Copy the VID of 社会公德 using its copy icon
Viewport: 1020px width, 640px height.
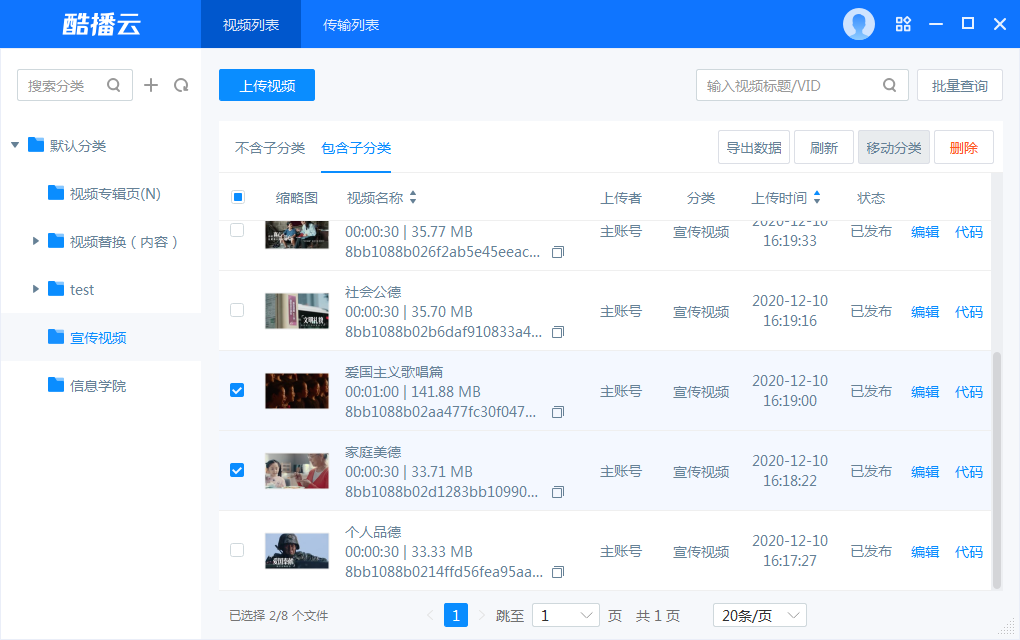[557, 332]
